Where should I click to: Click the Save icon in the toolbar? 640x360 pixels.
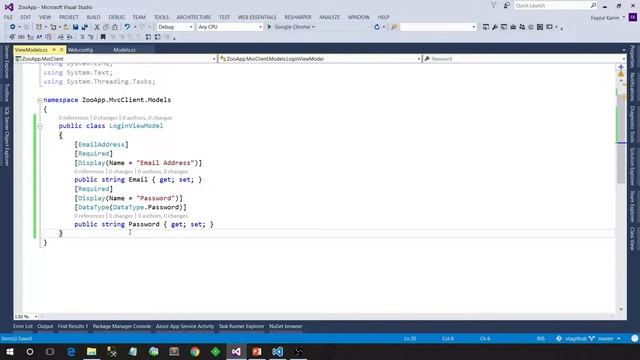76,27
